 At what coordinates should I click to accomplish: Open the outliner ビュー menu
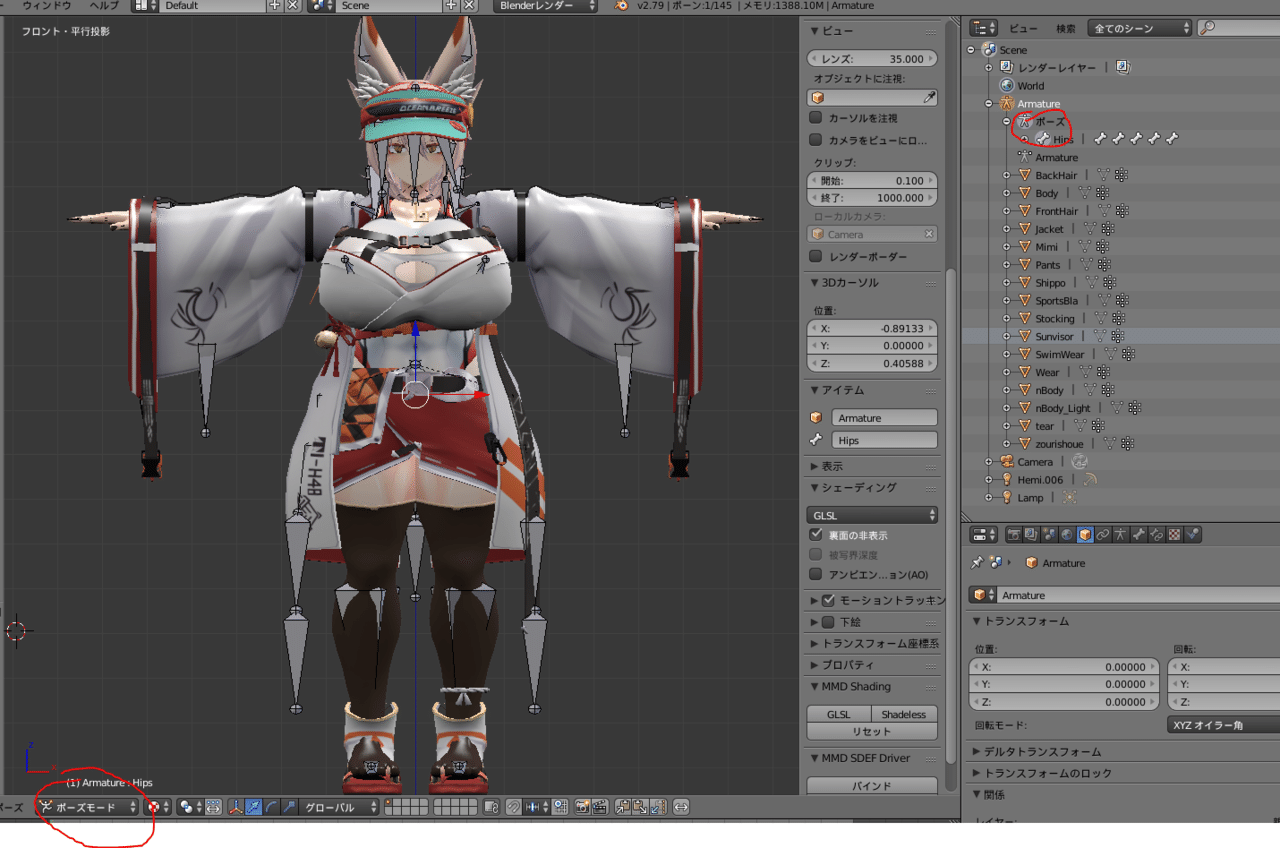coord(1023,28)
